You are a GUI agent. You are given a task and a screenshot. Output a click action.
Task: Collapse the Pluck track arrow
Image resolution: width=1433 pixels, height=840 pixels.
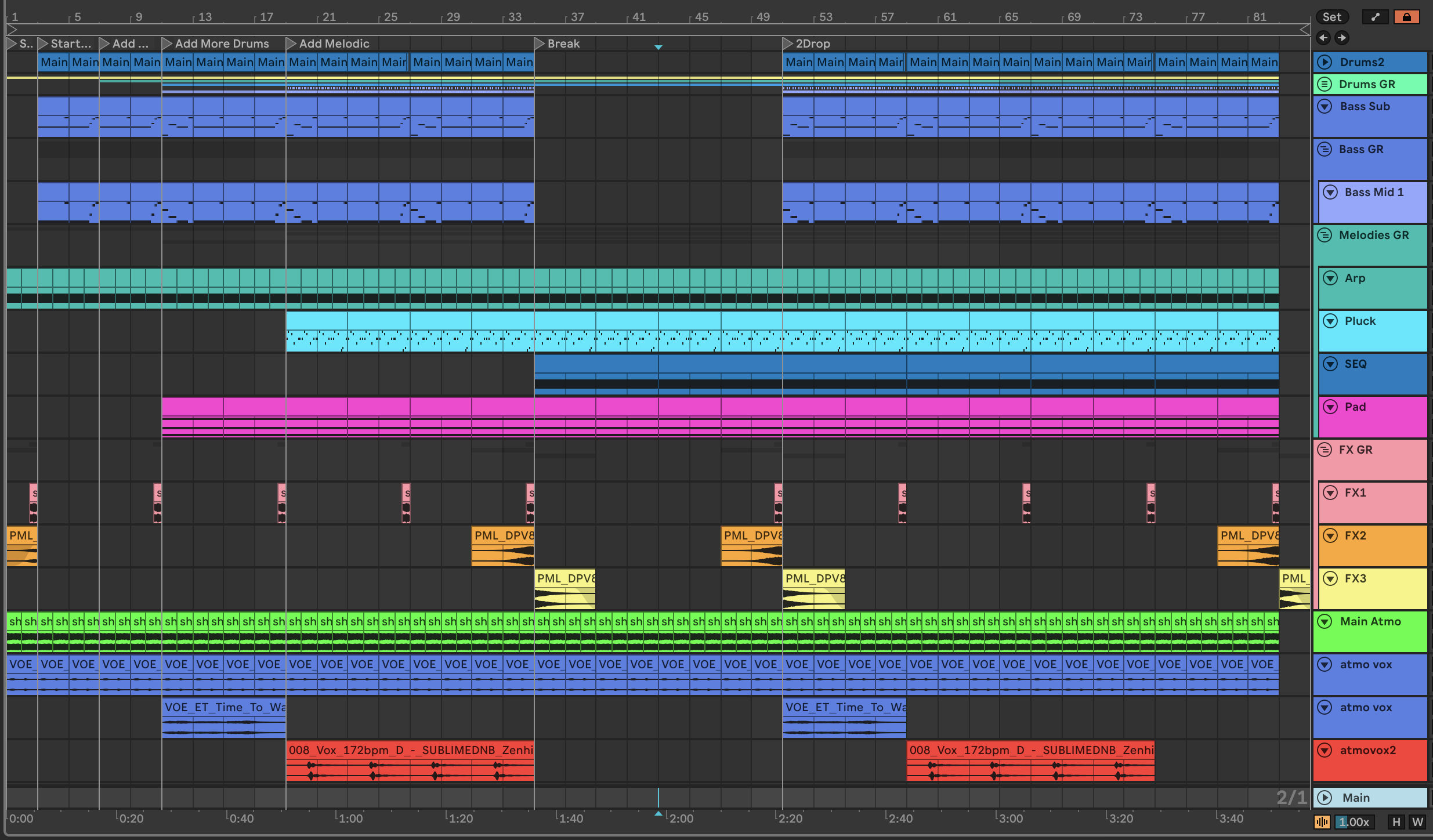tap(1330, 321)
